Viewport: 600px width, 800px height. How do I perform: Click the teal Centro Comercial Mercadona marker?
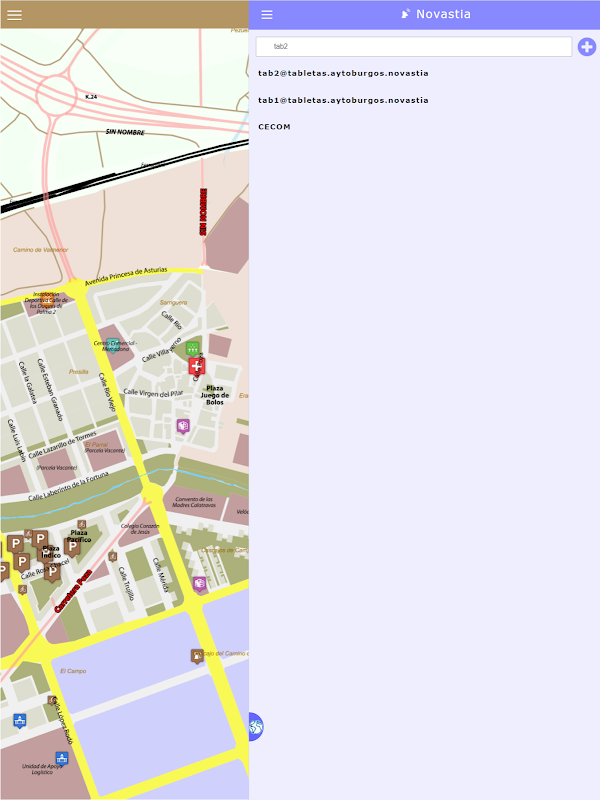tap(113, 345)
